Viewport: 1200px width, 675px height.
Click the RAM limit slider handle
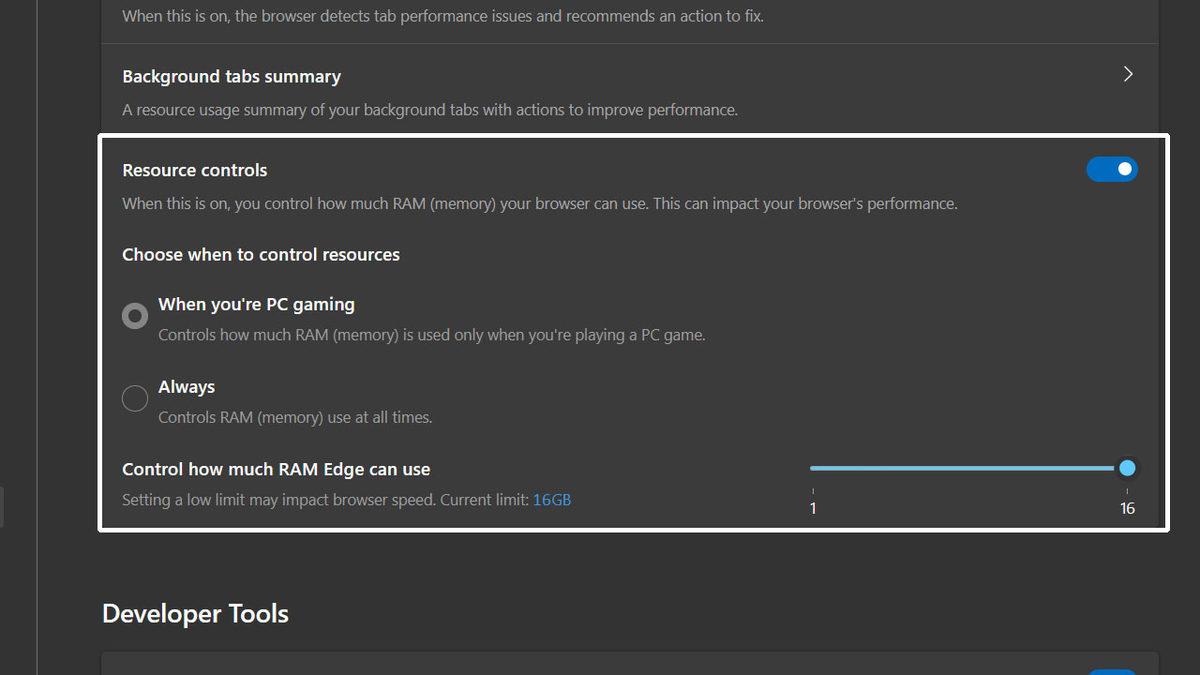pos(1127,468)
